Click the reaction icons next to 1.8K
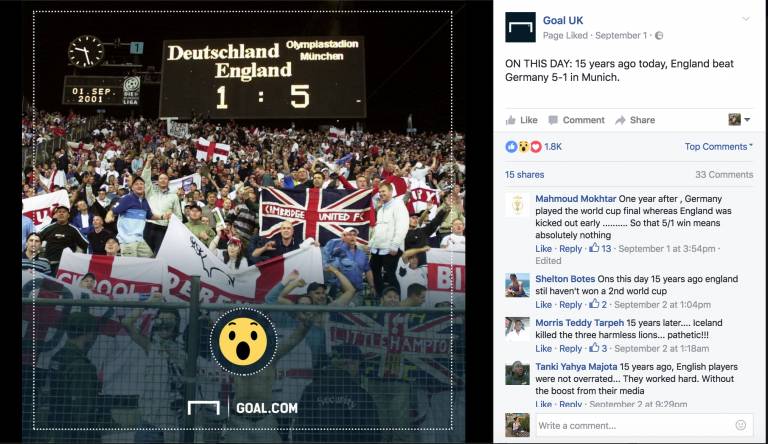Screen dimensions: 768x444 (524, 147)
